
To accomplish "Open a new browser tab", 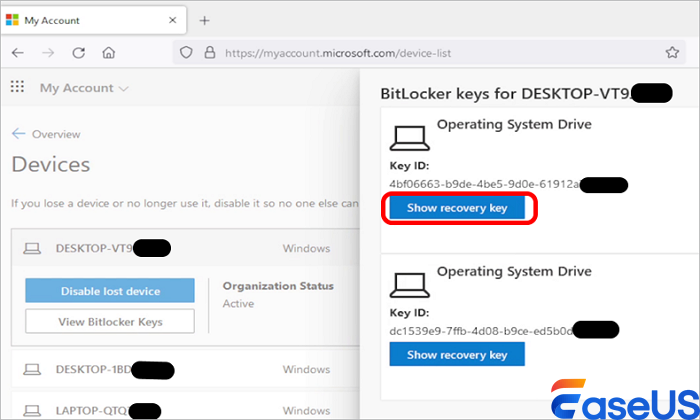I will [205, 20].
